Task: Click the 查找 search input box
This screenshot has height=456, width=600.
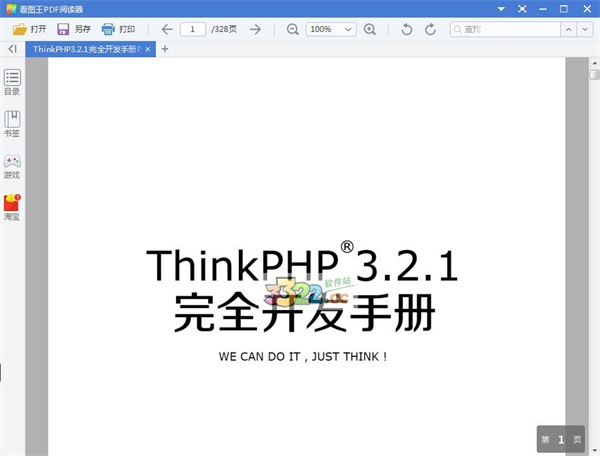Action: (x=505, y=29)
